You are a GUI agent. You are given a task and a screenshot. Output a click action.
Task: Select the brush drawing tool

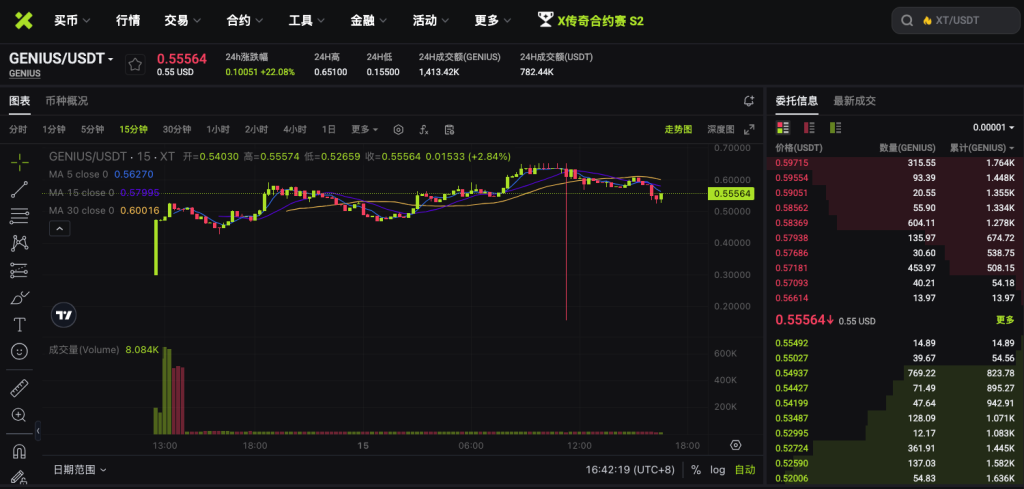[20, 298]
